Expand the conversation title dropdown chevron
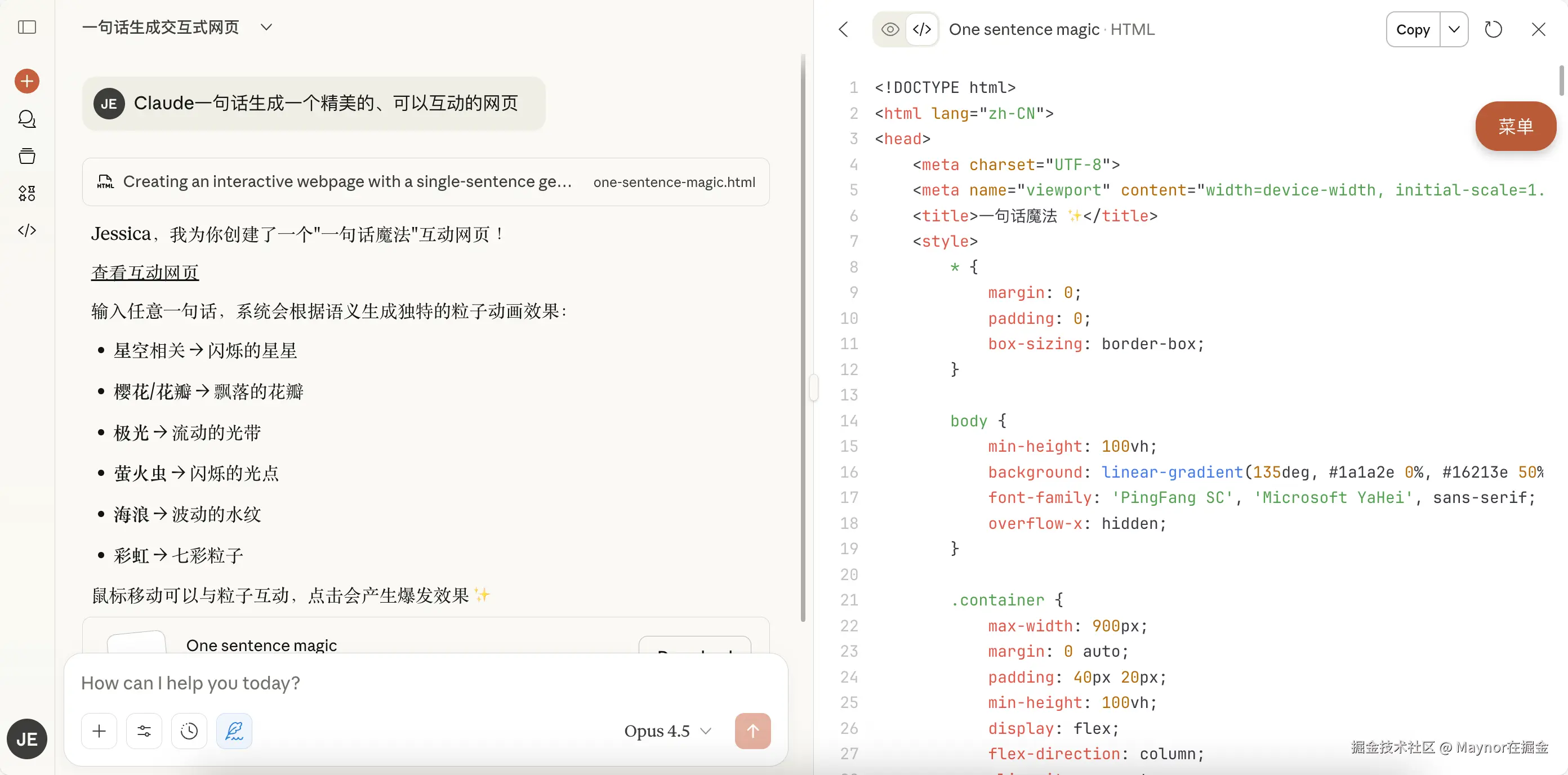 (266, 28)
